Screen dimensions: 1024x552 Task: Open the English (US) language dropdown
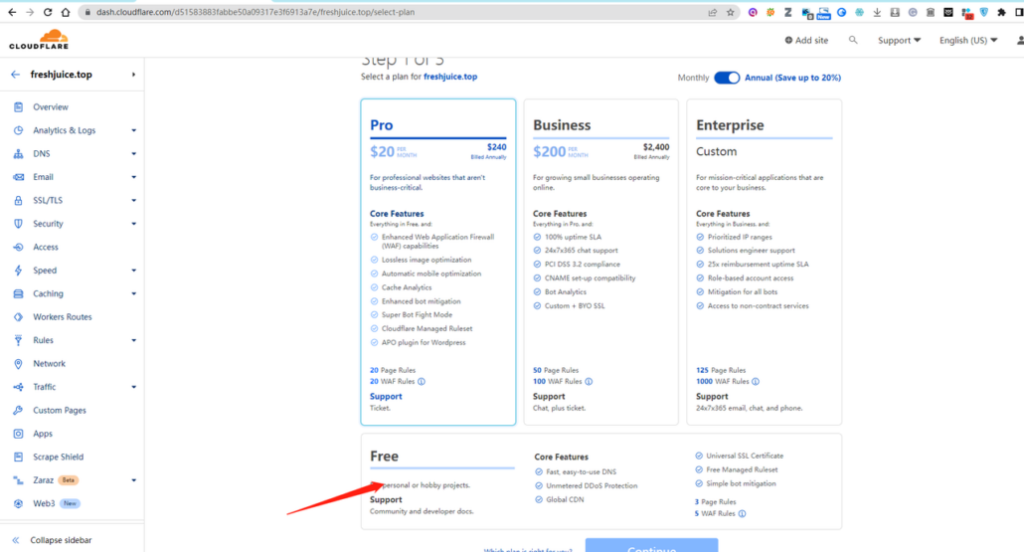click(968, 41)
